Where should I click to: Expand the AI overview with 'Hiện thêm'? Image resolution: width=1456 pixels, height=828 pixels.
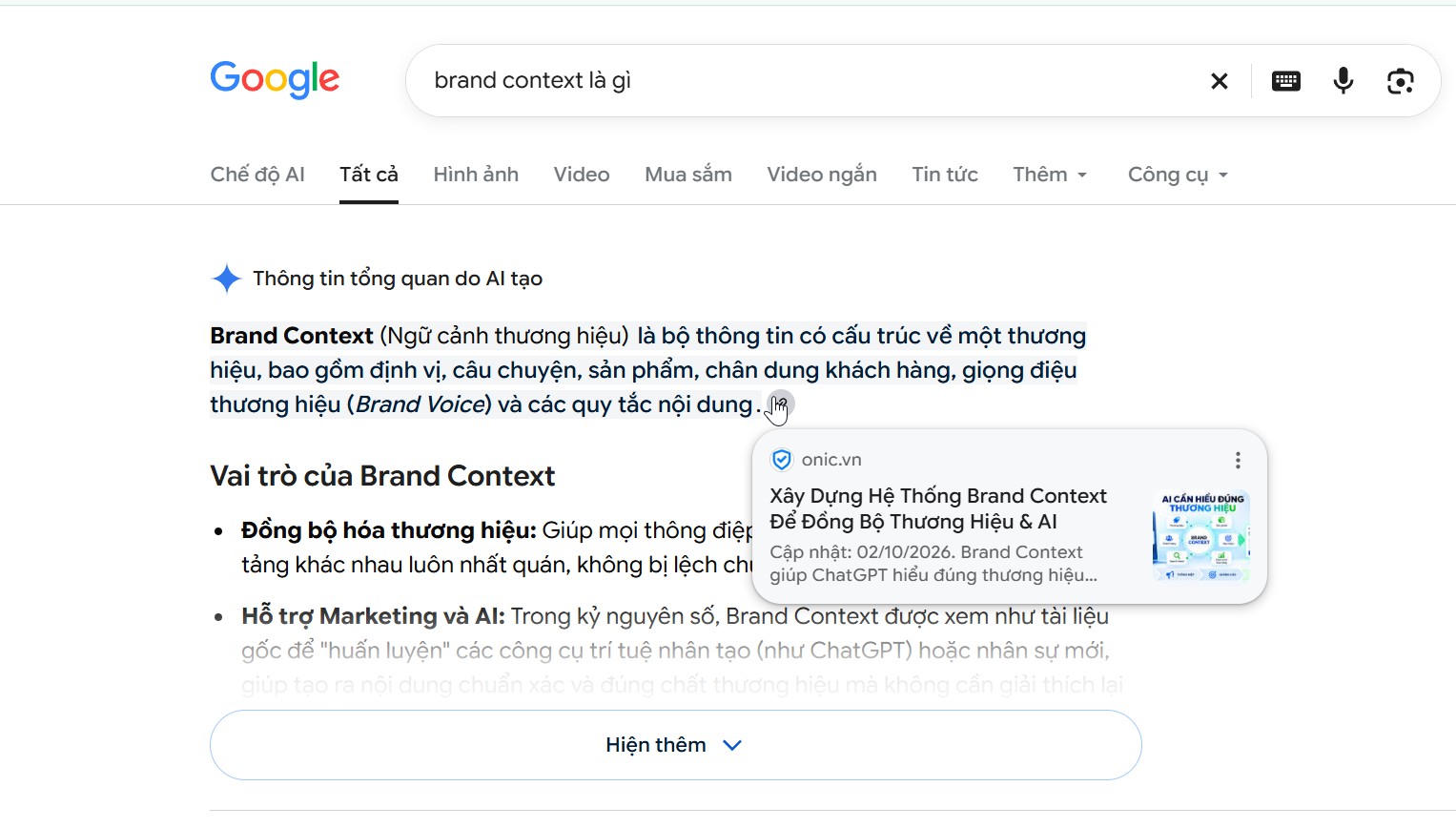[675, 745]
